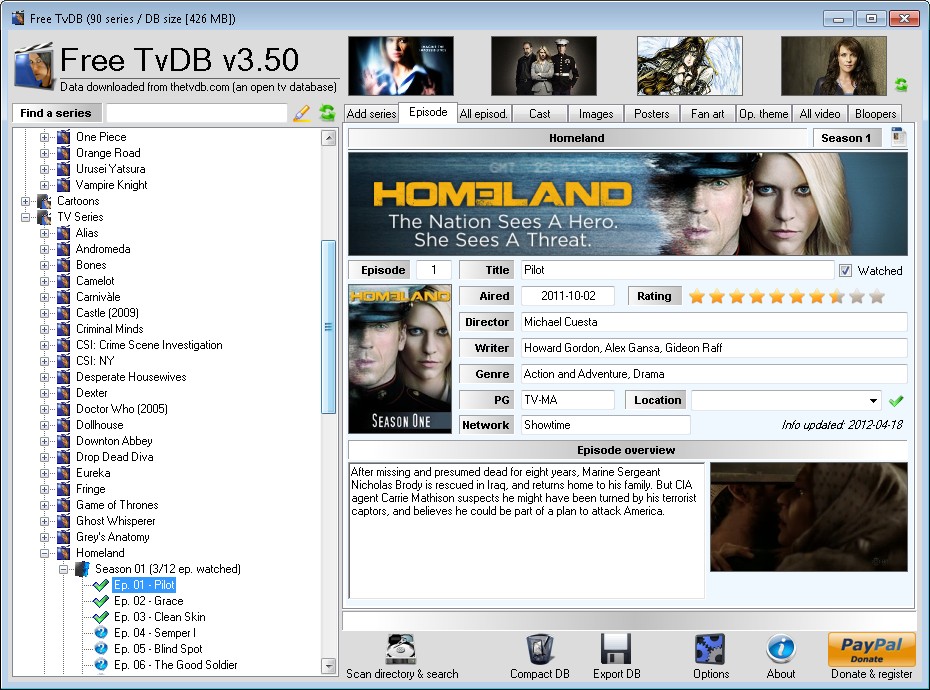Collapse the Season 01 node
Viewport: 930px width, 690px height.
click(63, 570)
